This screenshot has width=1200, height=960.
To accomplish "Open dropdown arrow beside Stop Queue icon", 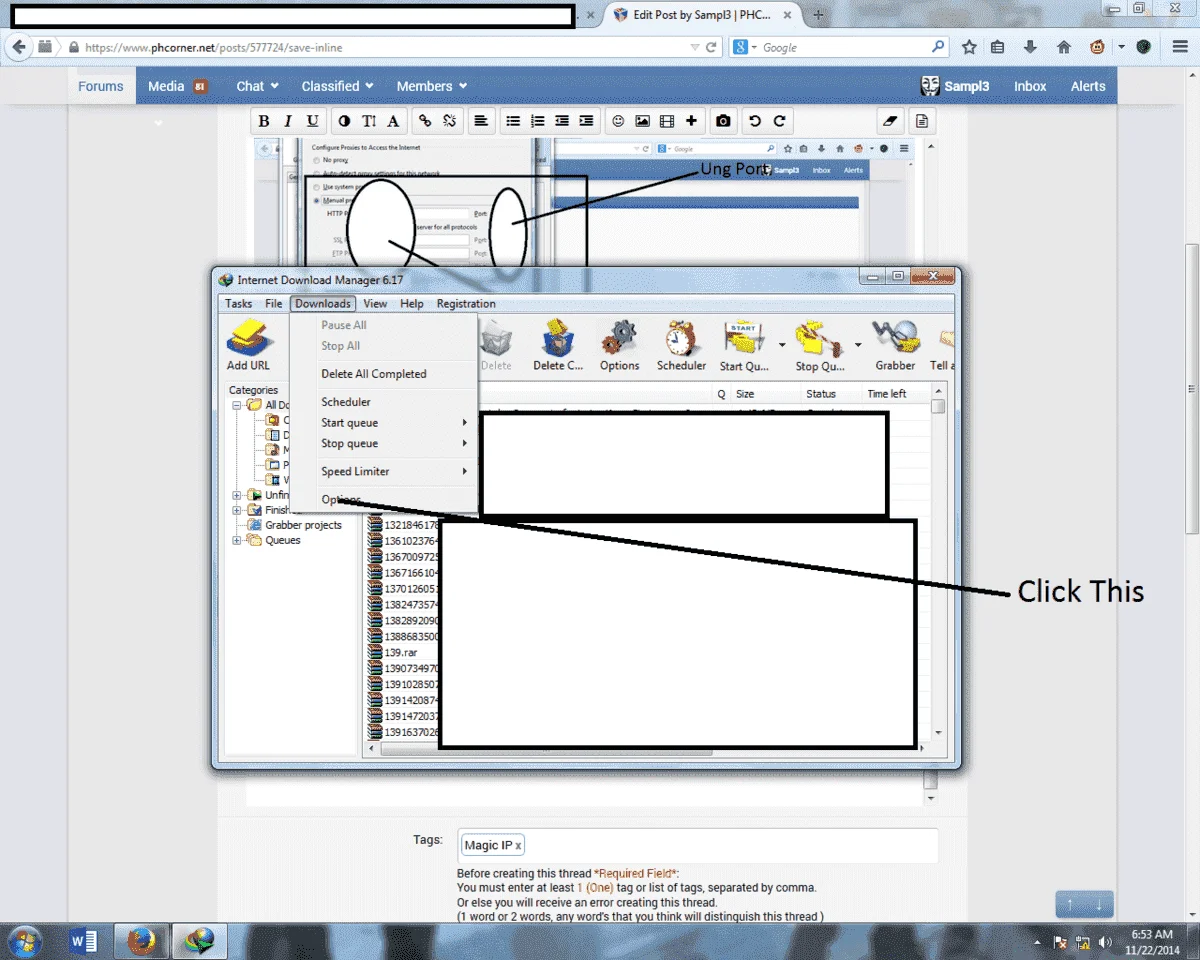I will pos(858,345).
